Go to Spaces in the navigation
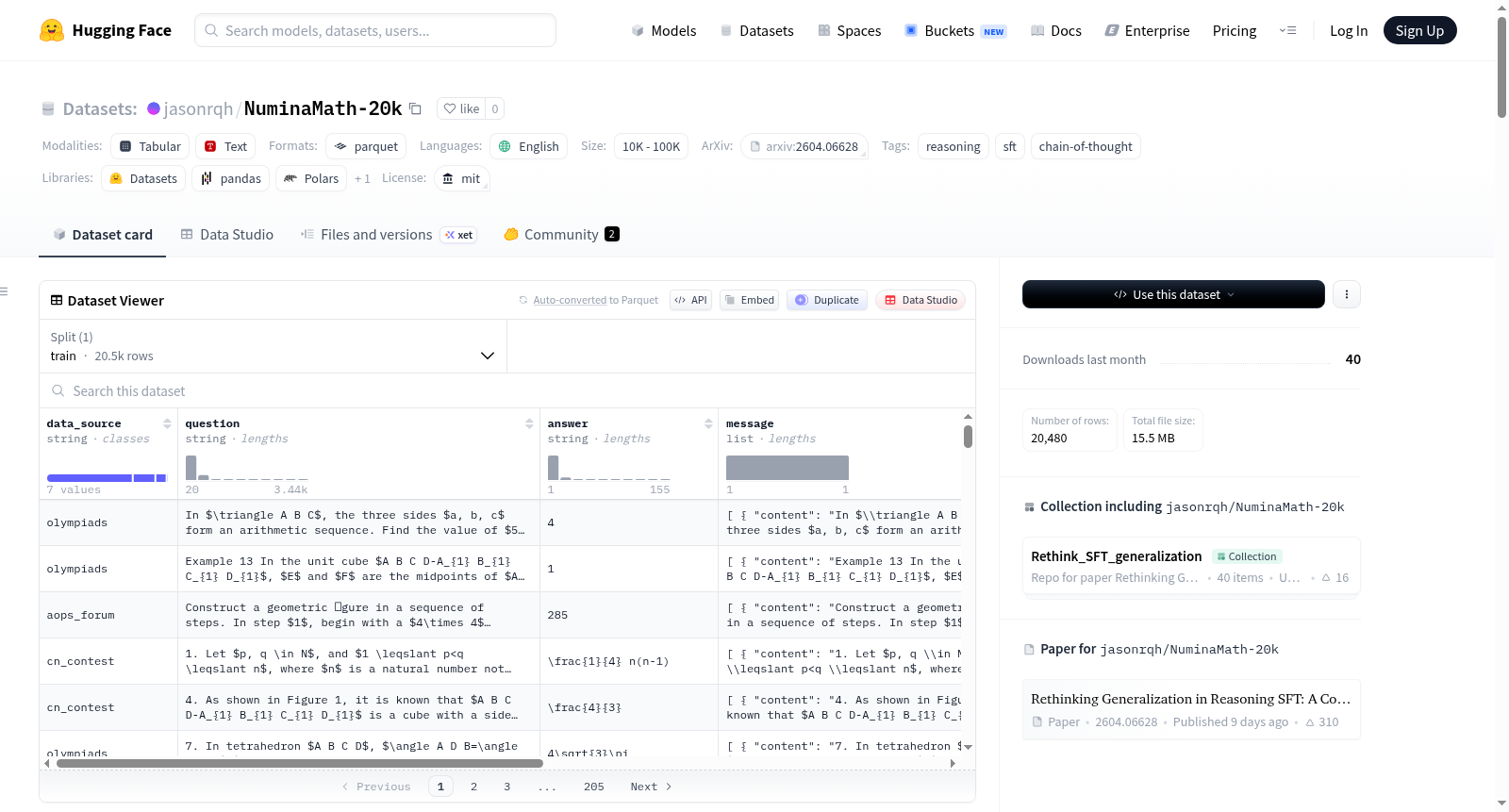Screen dimensions: 1509x812 (849, 30)
